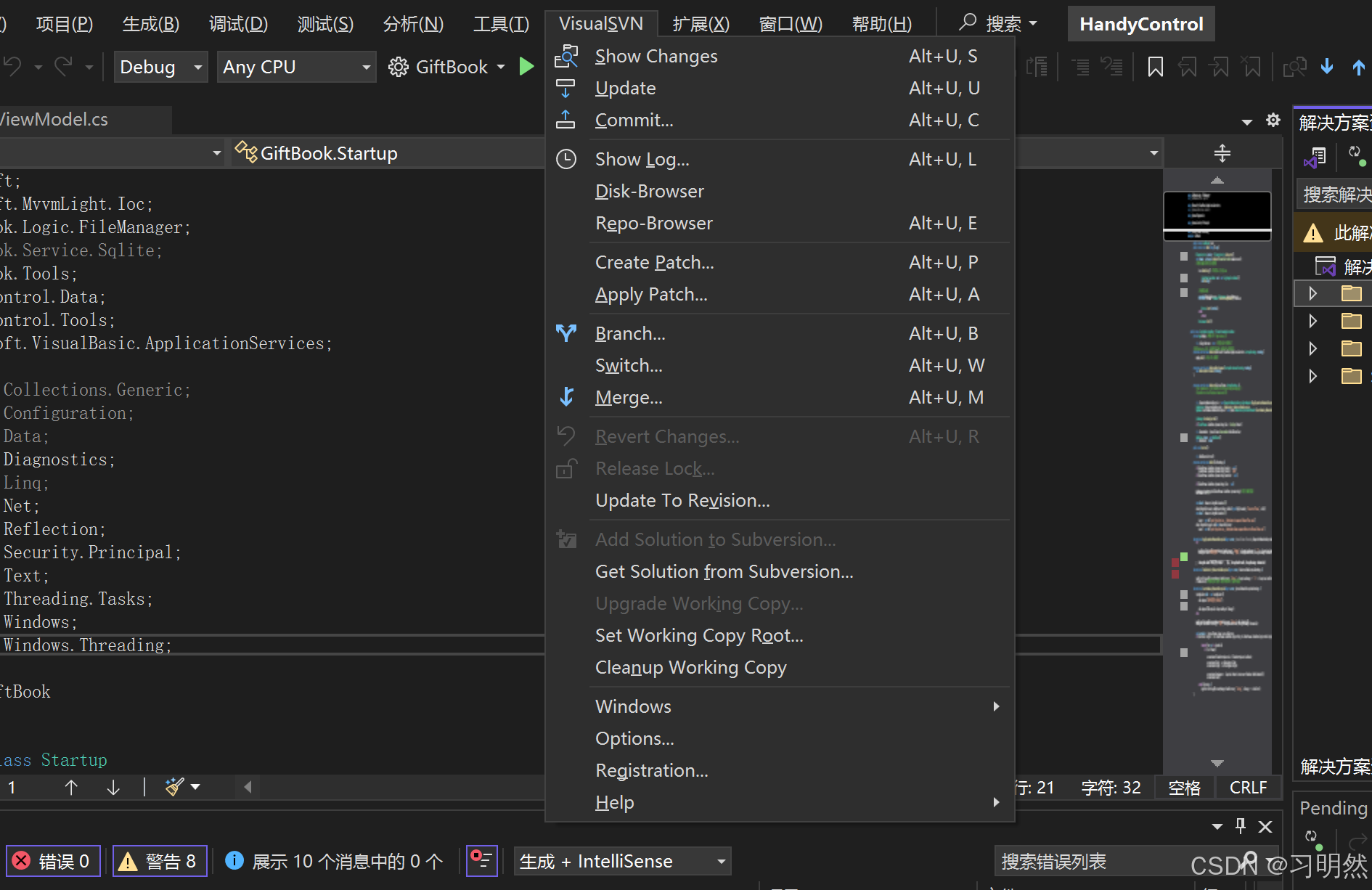Open the Debug configuration dropdown
This screenshot has width=1372, height=890.
click(x=160, y=66)
